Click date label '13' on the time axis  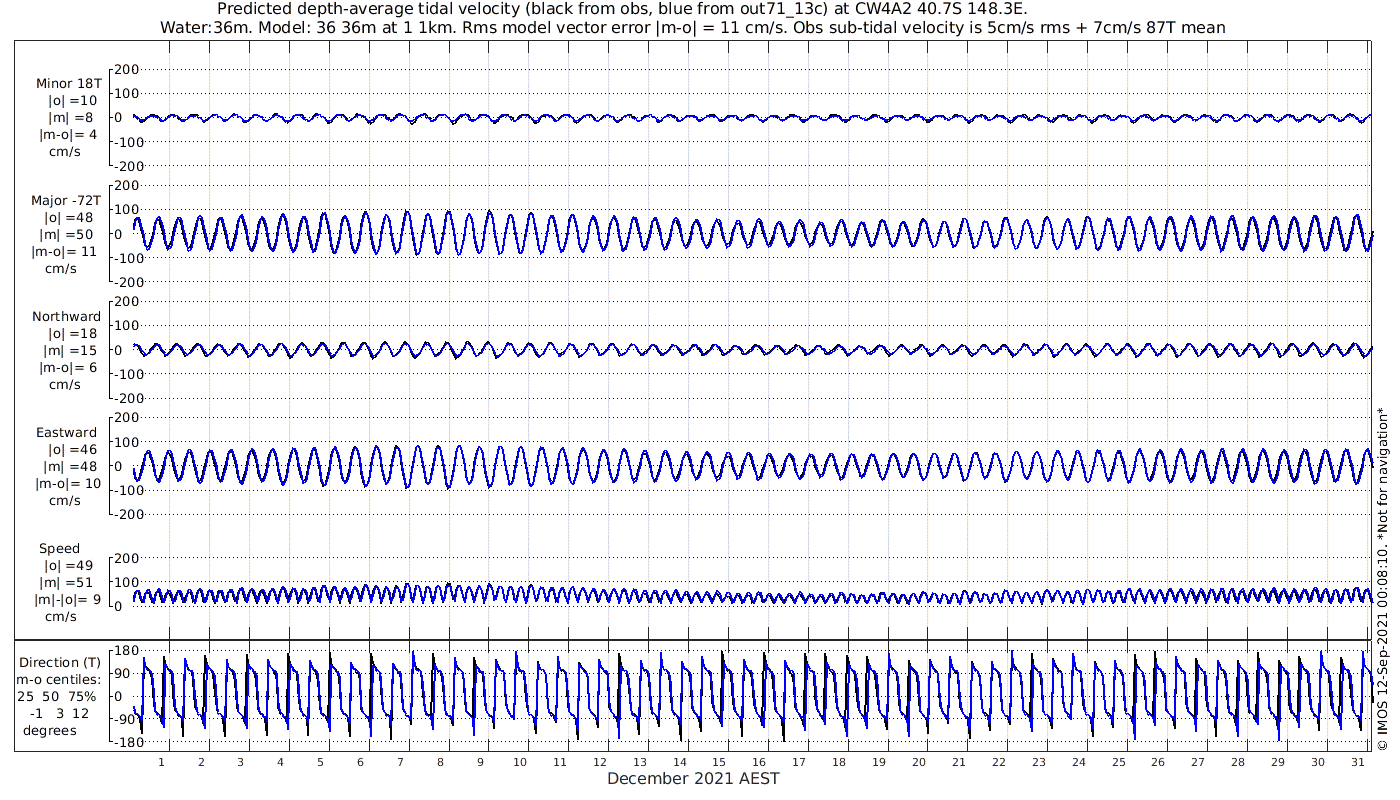pyautogui.click(x=640, y=762)
